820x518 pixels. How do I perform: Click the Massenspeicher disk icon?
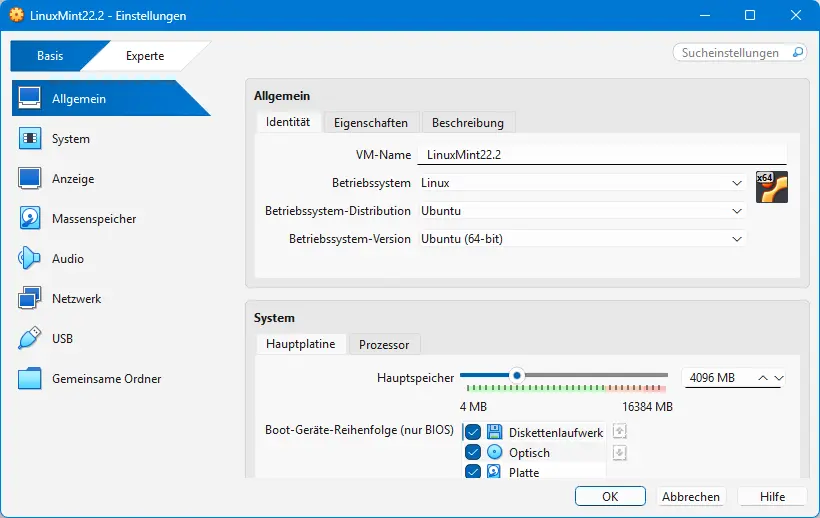pos(30,219)
